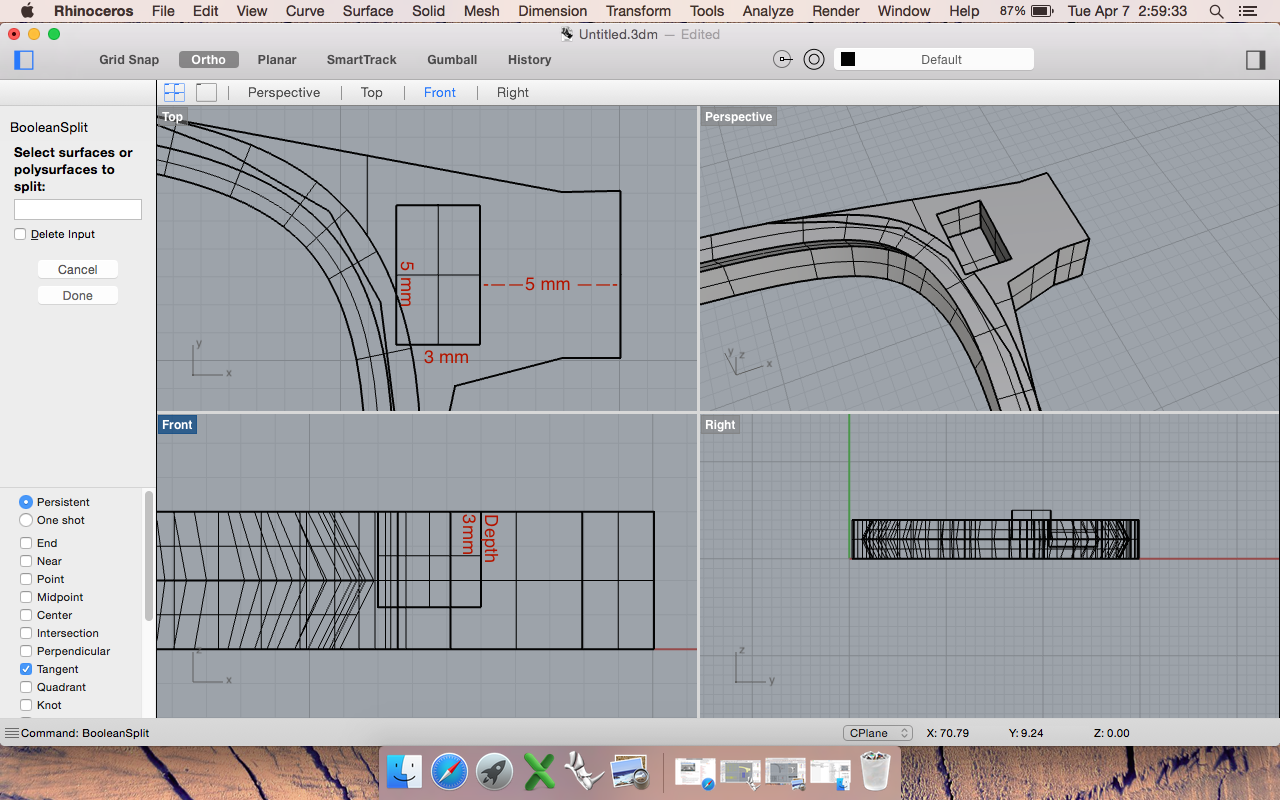Enable the Delete Input checkbox

pos(20,234)
